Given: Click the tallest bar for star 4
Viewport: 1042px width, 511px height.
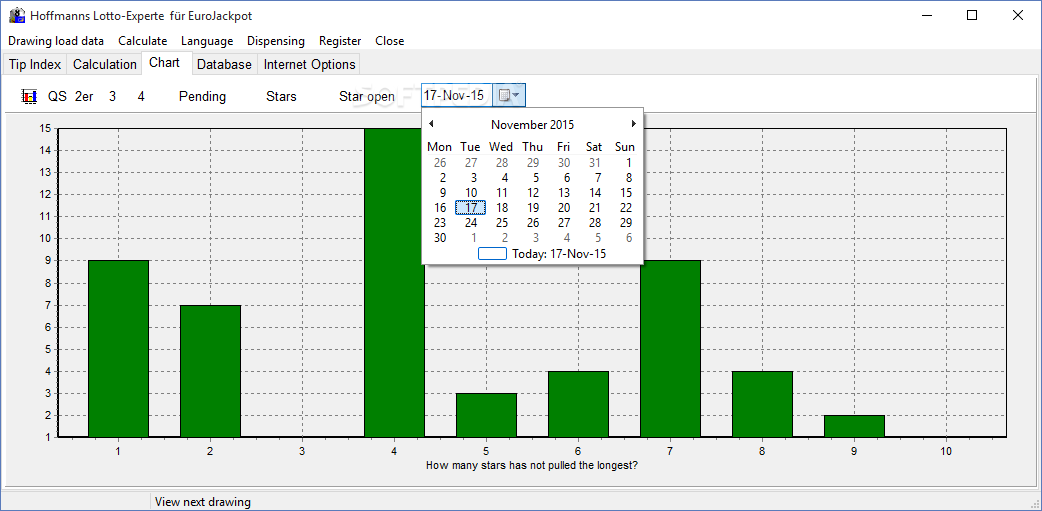Looking at the screenshot, I should [x=394, y=282].
